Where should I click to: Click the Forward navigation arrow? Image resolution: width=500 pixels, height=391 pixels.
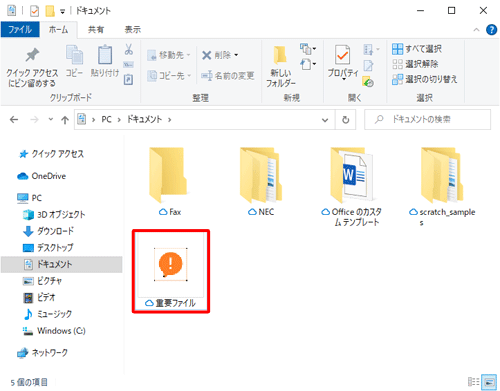click(x=34, y=119)
